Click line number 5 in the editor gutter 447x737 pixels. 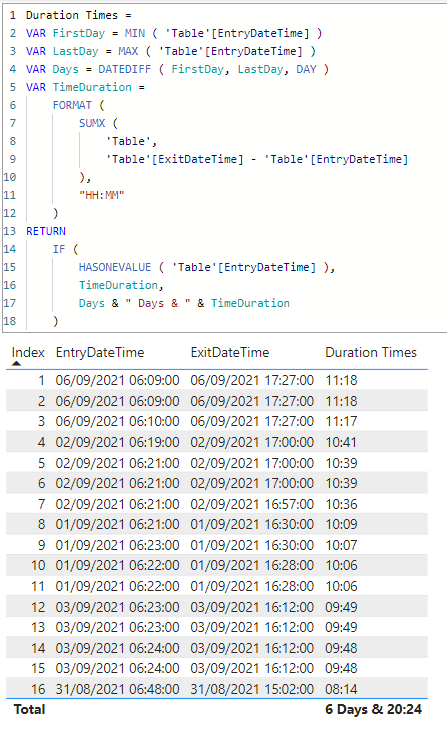(13, 87)
